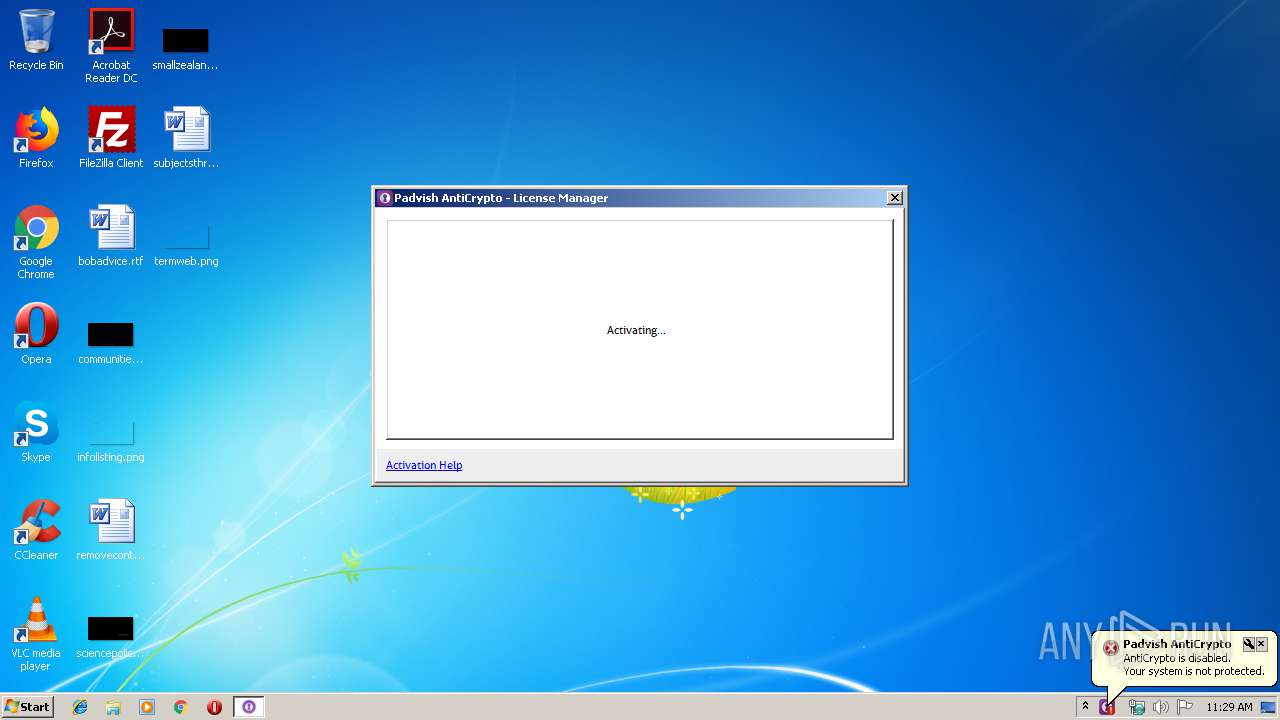The width and height of the screenshot is (1280, 720).
Task: Open Padvish AntiCrypto tray icon
Action: pos(1107,707)
